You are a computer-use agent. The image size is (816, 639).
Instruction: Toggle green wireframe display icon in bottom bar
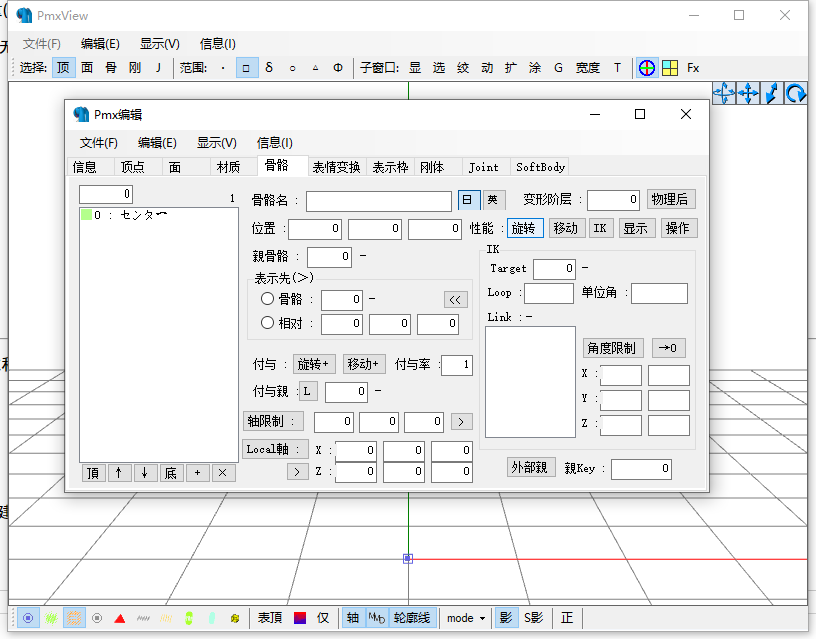[51, 618]
